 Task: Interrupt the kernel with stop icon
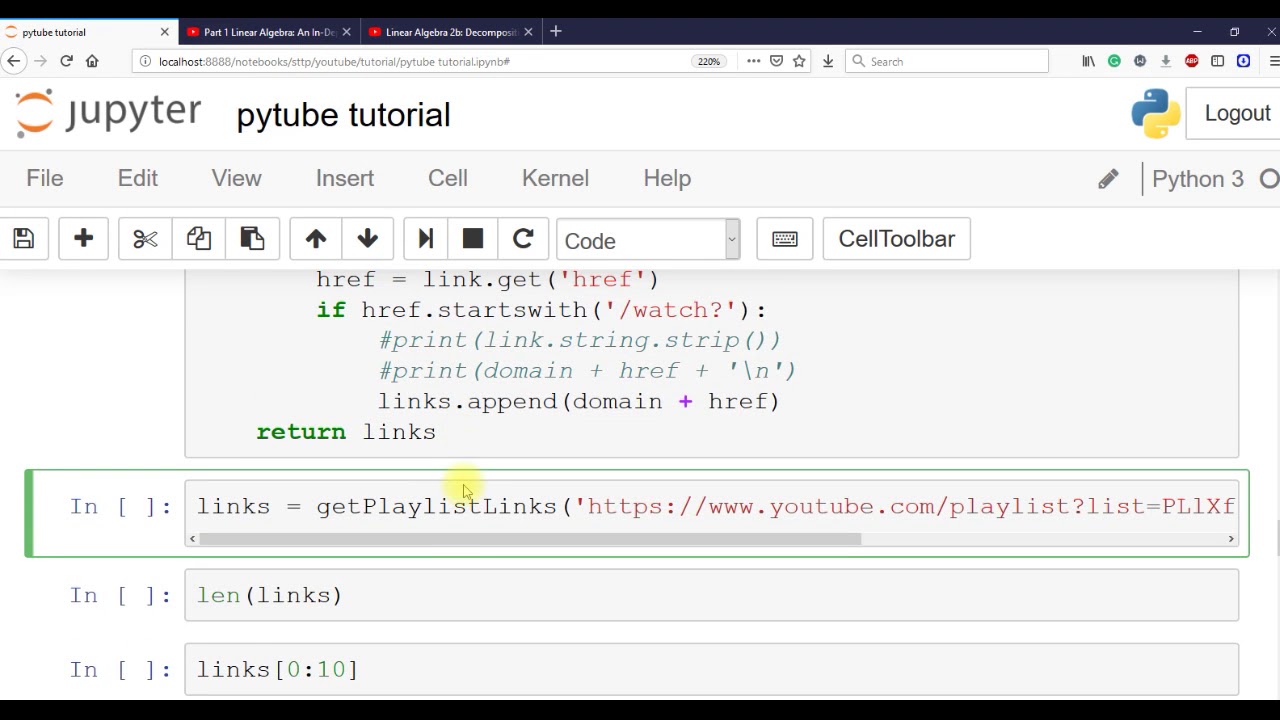(x=473, y=239)
